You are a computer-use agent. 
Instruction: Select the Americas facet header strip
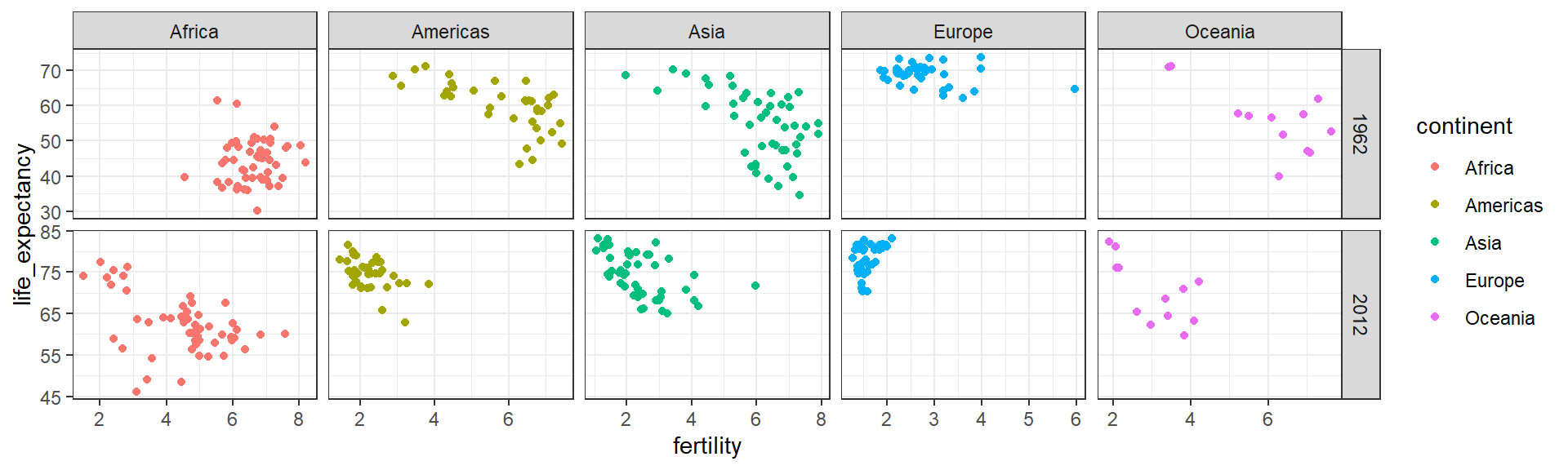(x=451, y=32)
